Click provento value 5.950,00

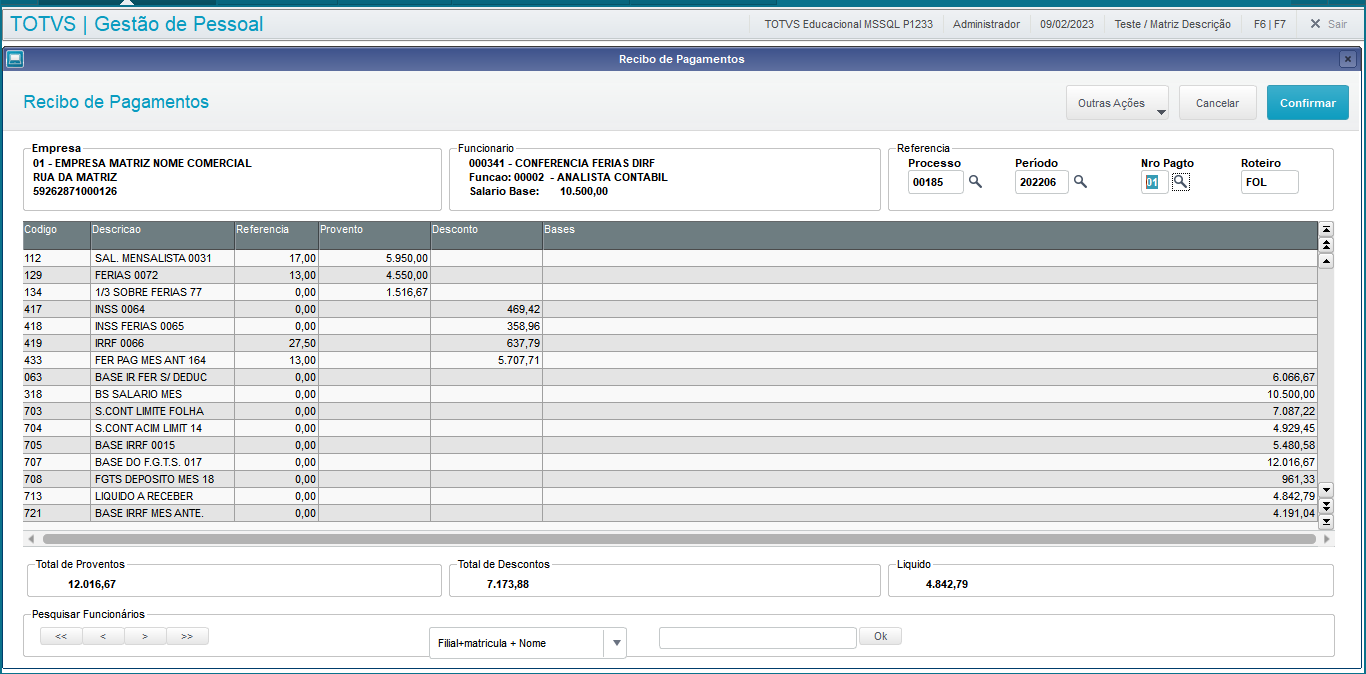(407, 258)
